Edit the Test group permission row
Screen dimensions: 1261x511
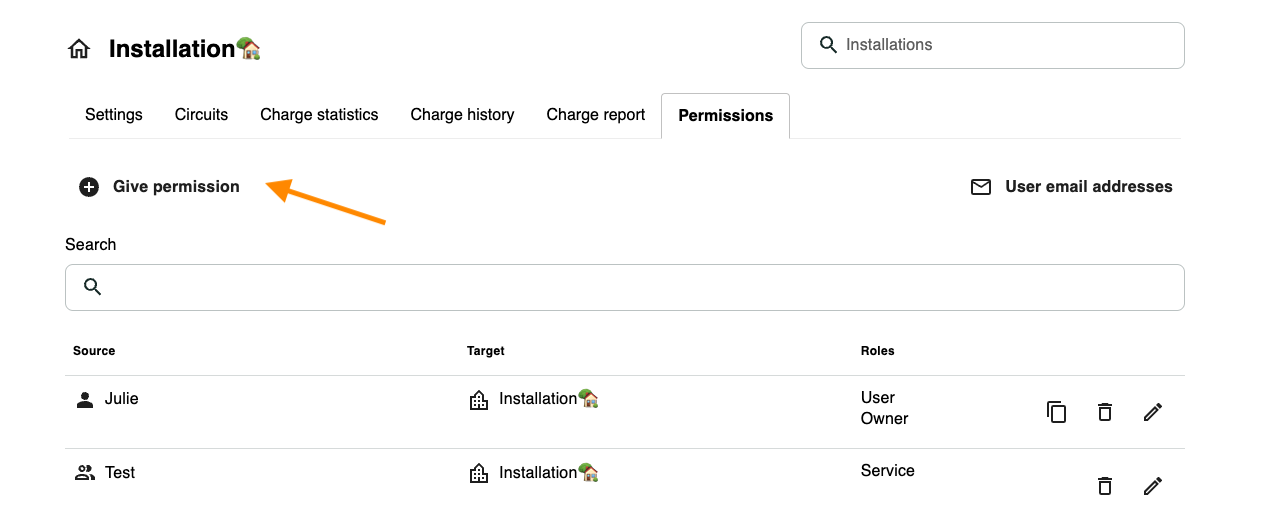coord(1153,486)
